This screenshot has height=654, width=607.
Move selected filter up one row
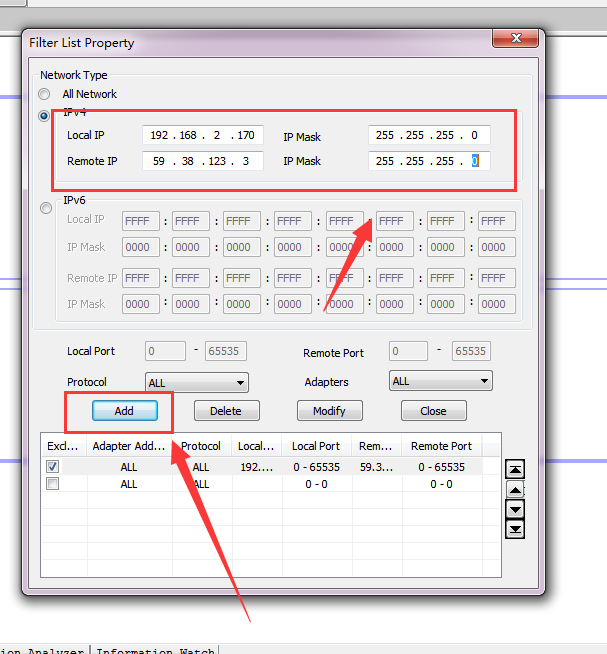(516, 489)
